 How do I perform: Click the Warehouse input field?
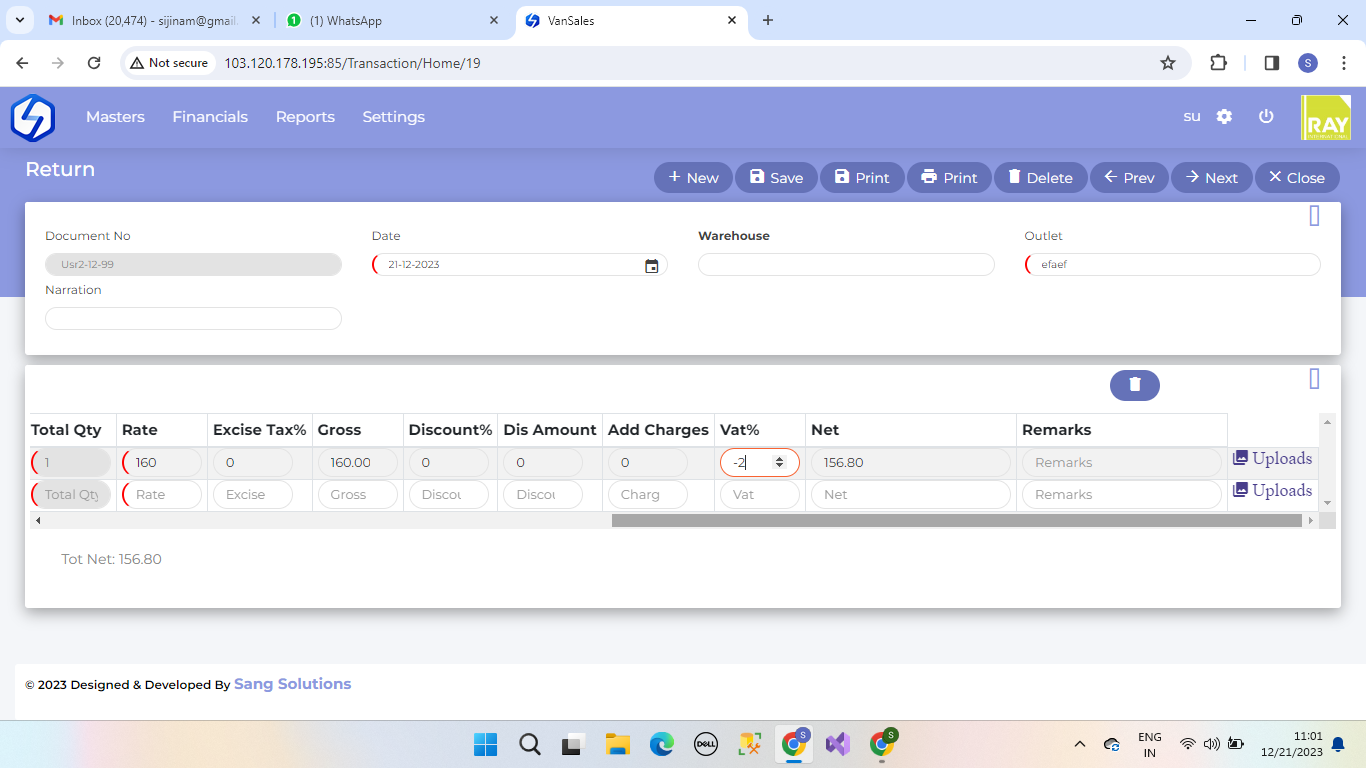[x=846, y=264]
